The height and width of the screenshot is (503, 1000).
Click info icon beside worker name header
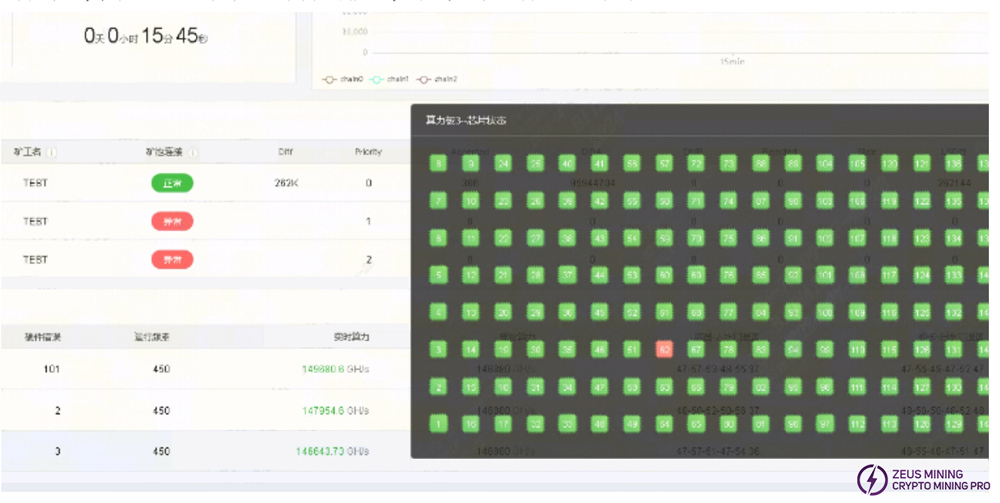click(x=52, y=153)
